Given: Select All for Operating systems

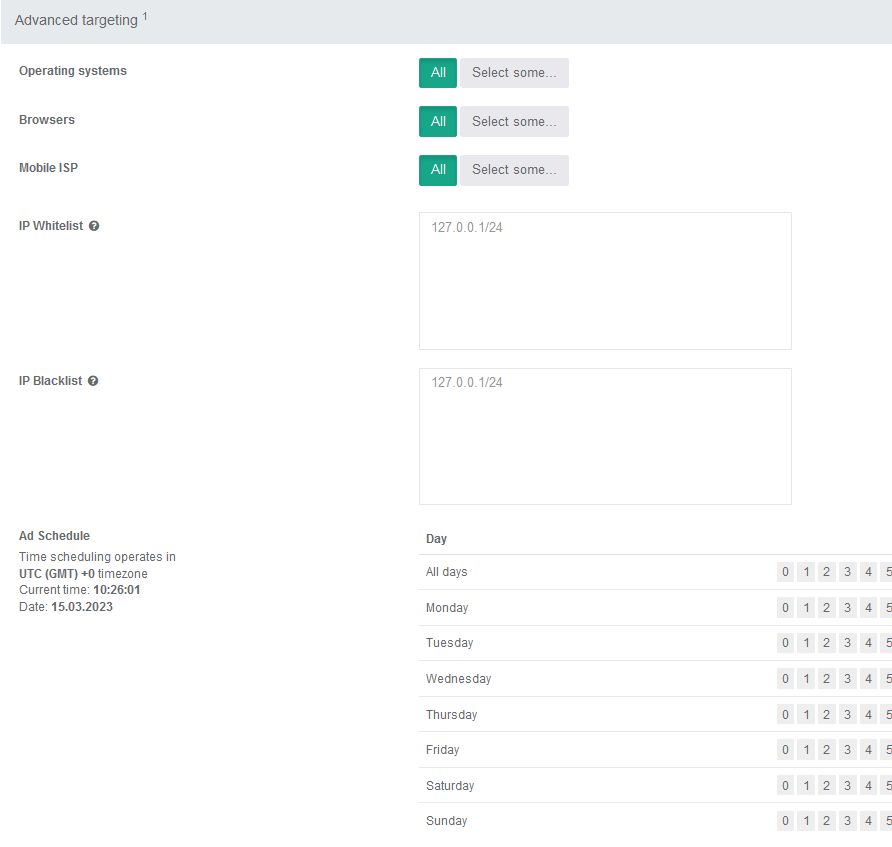Looking at the screenshot, I should [438, 73].
